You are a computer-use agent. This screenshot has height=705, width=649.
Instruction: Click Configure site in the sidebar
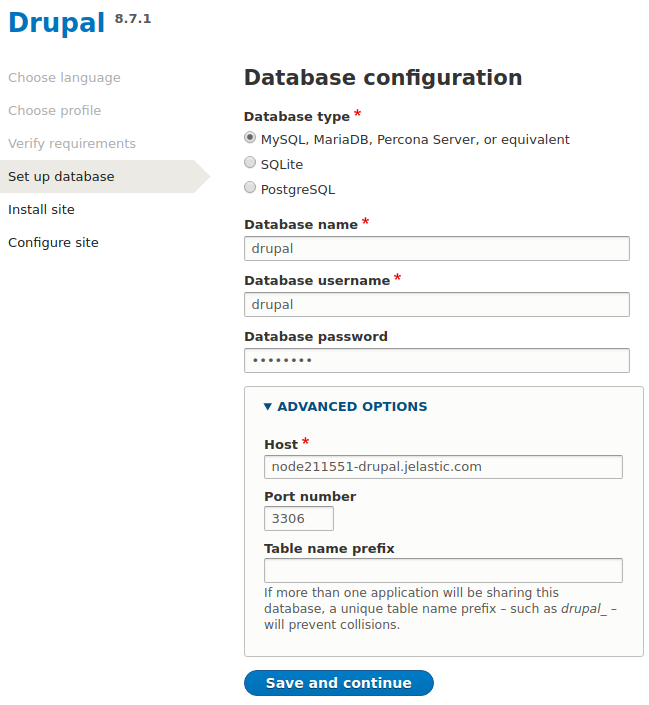pos(53,243)
